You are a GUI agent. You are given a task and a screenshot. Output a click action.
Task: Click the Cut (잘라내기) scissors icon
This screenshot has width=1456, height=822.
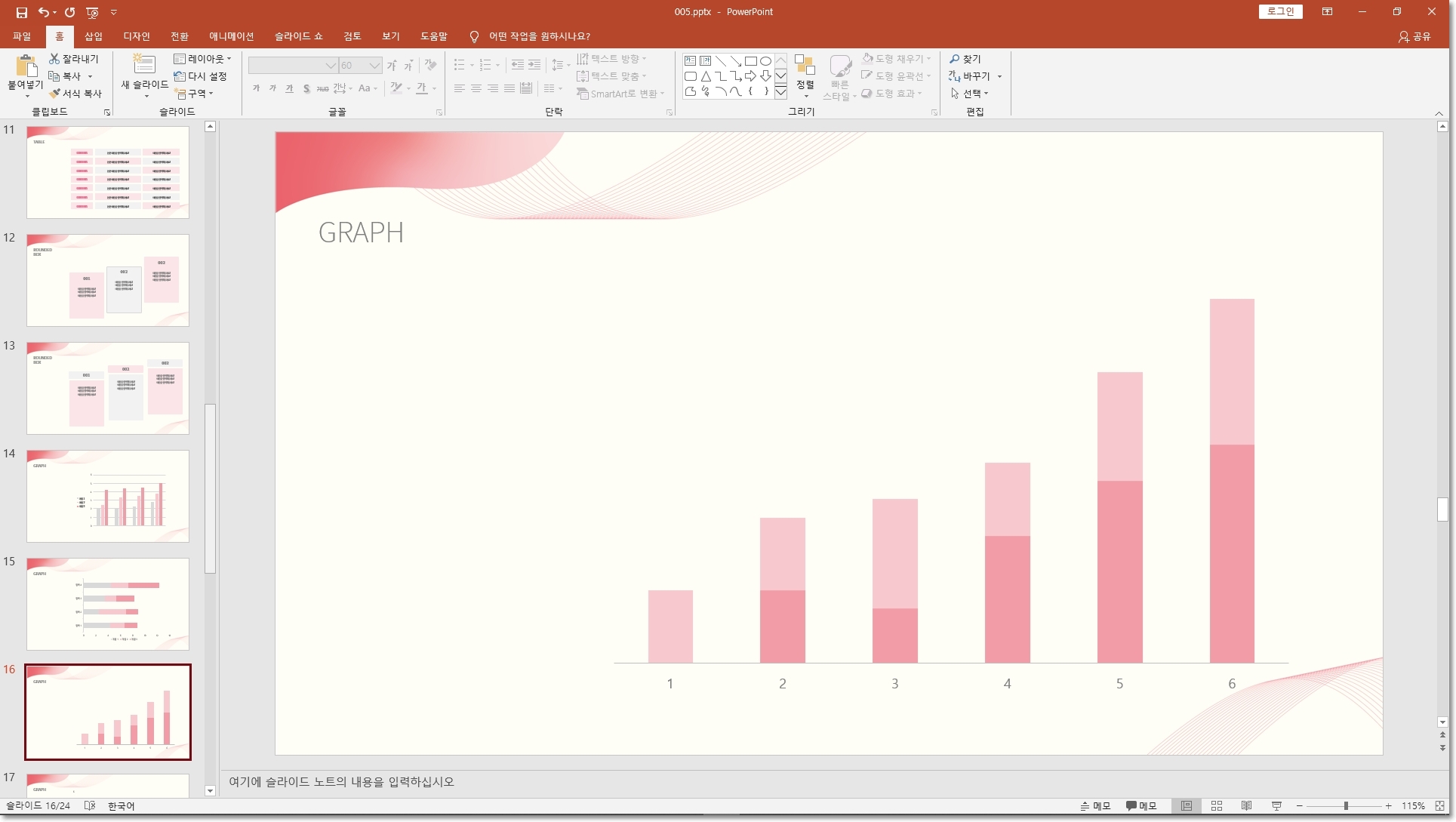coord(54,59)
